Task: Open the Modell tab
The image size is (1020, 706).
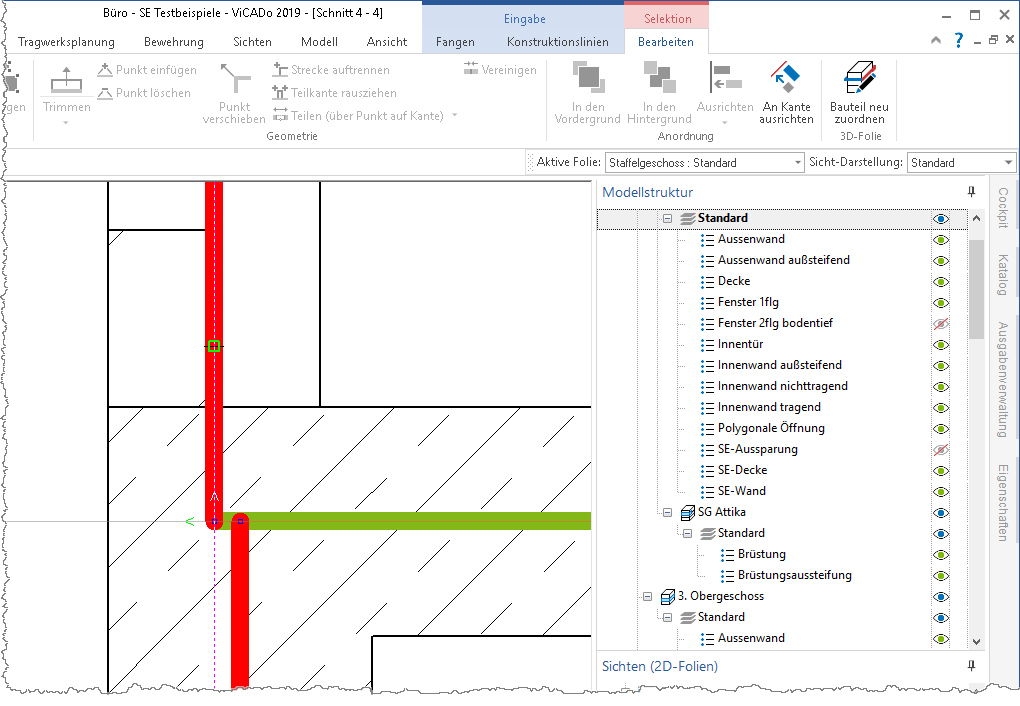Action: pyautogui.click(x=319, y=42)
